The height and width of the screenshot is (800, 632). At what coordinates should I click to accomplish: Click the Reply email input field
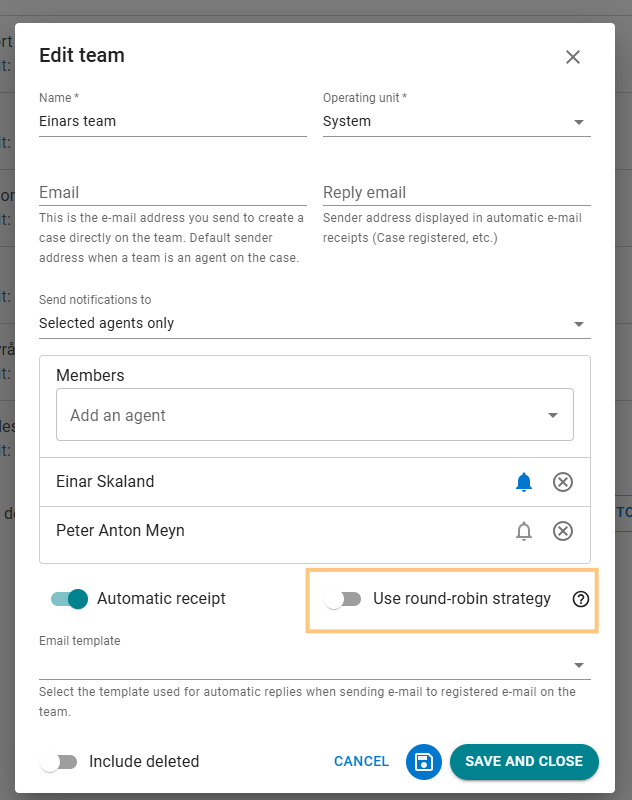click(457, 193)
